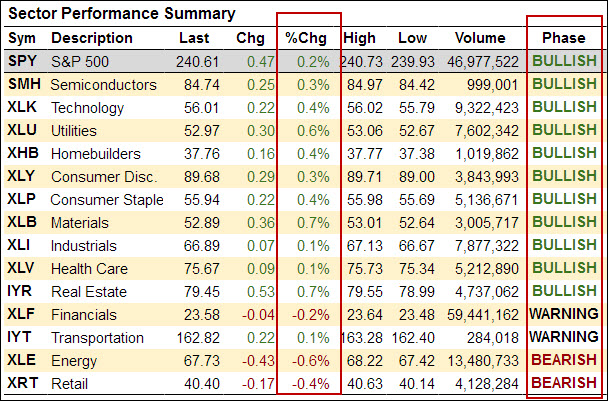Select the XLU symbol cell
Viewport: 608px width, 401px height.
(x=22, y=130)
